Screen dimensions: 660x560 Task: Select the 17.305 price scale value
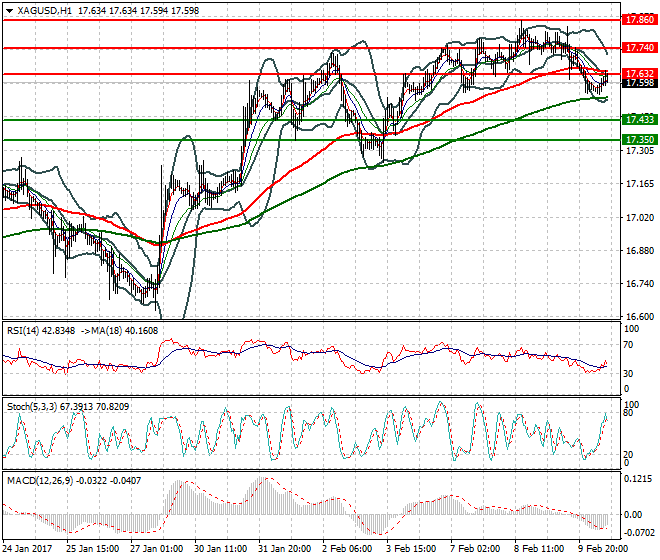[640, 151]
